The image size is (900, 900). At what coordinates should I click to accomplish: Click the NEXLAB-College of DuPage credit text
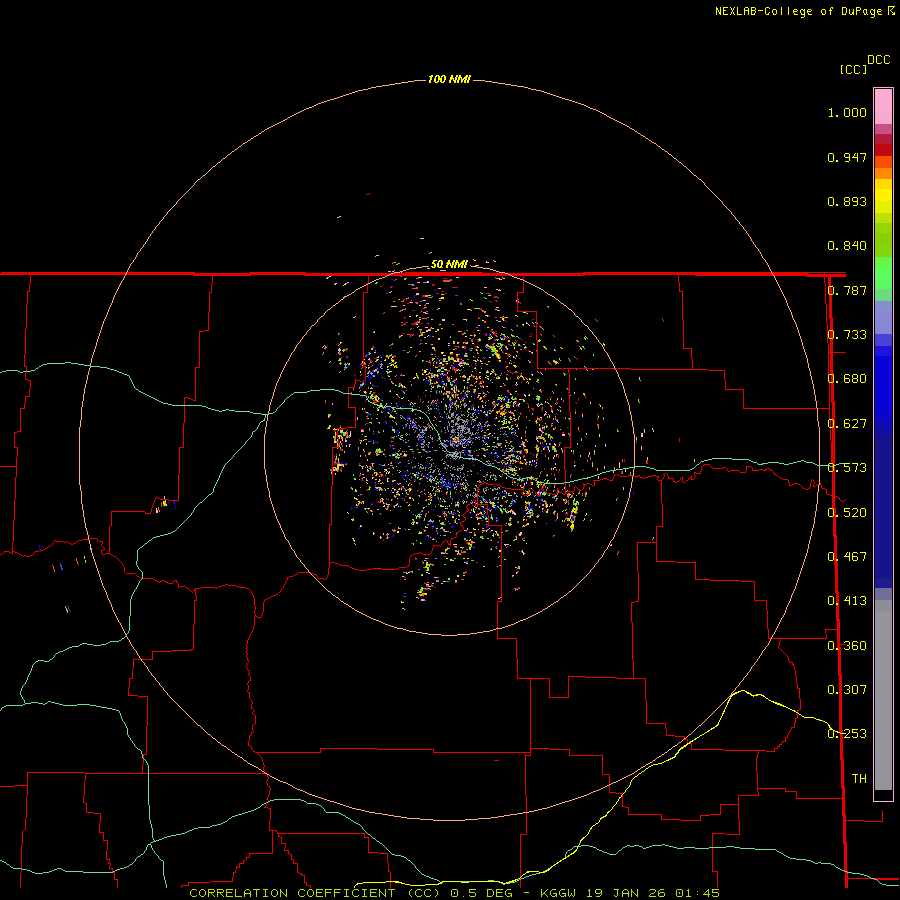(798, 11)
